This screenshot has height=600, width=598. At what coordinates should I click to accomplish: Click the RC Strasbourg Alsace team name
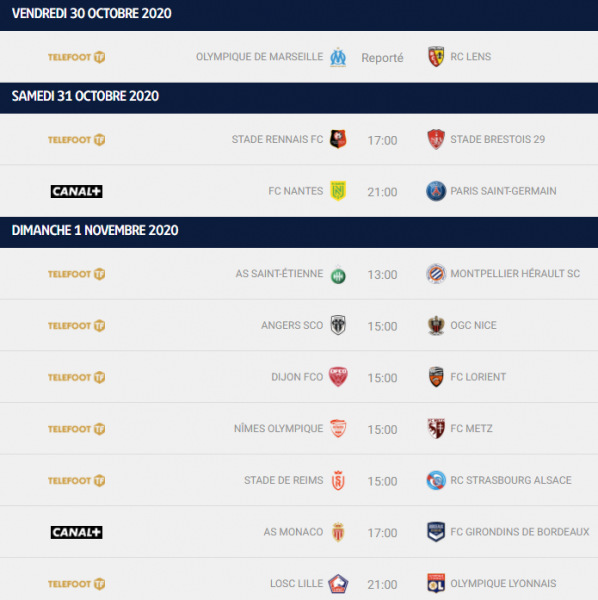tap(511, 480)
